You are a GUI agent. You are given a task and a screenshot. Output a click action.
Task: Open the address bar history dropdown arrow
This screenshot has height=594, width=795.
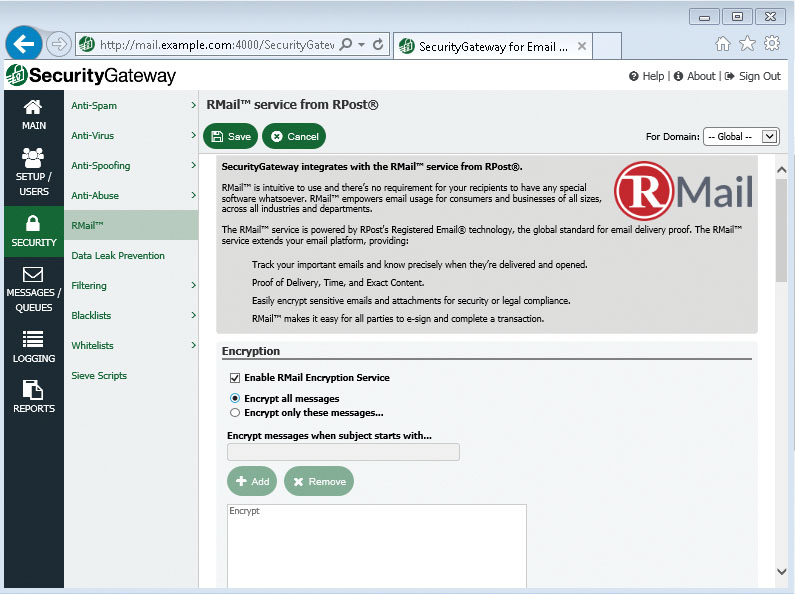362,45
